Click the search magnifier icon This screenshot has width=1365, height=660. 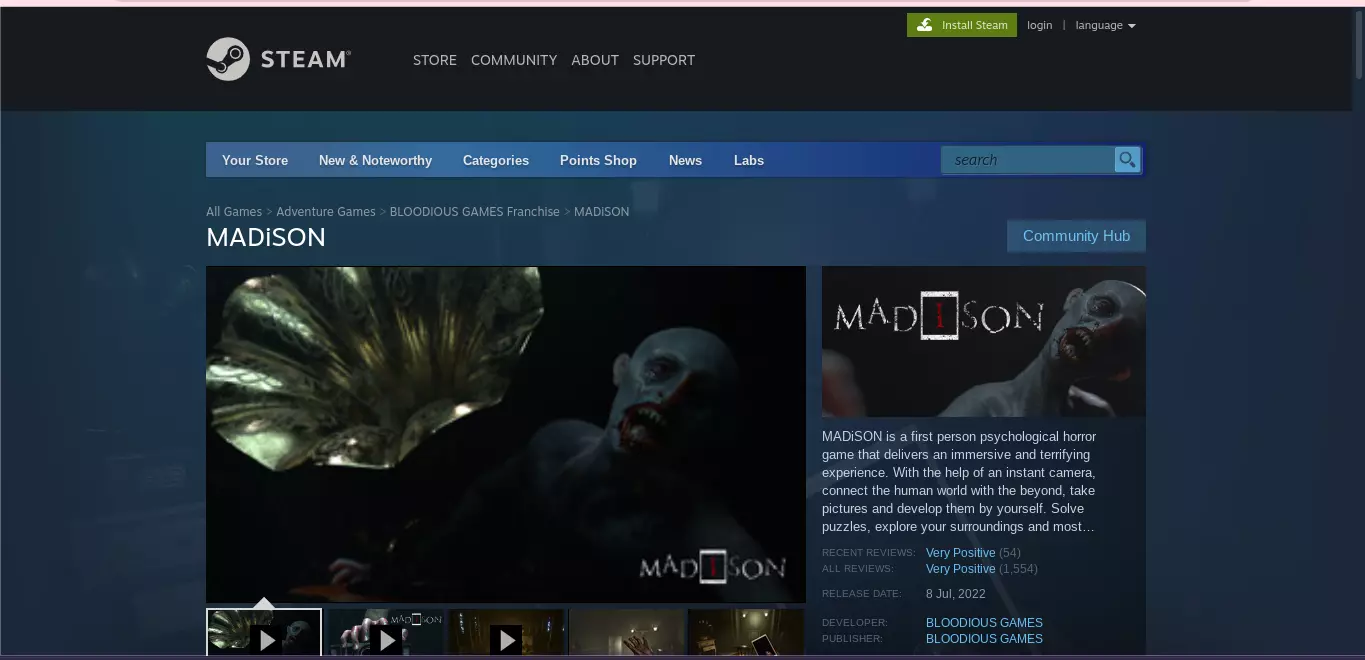[1127, 160]
